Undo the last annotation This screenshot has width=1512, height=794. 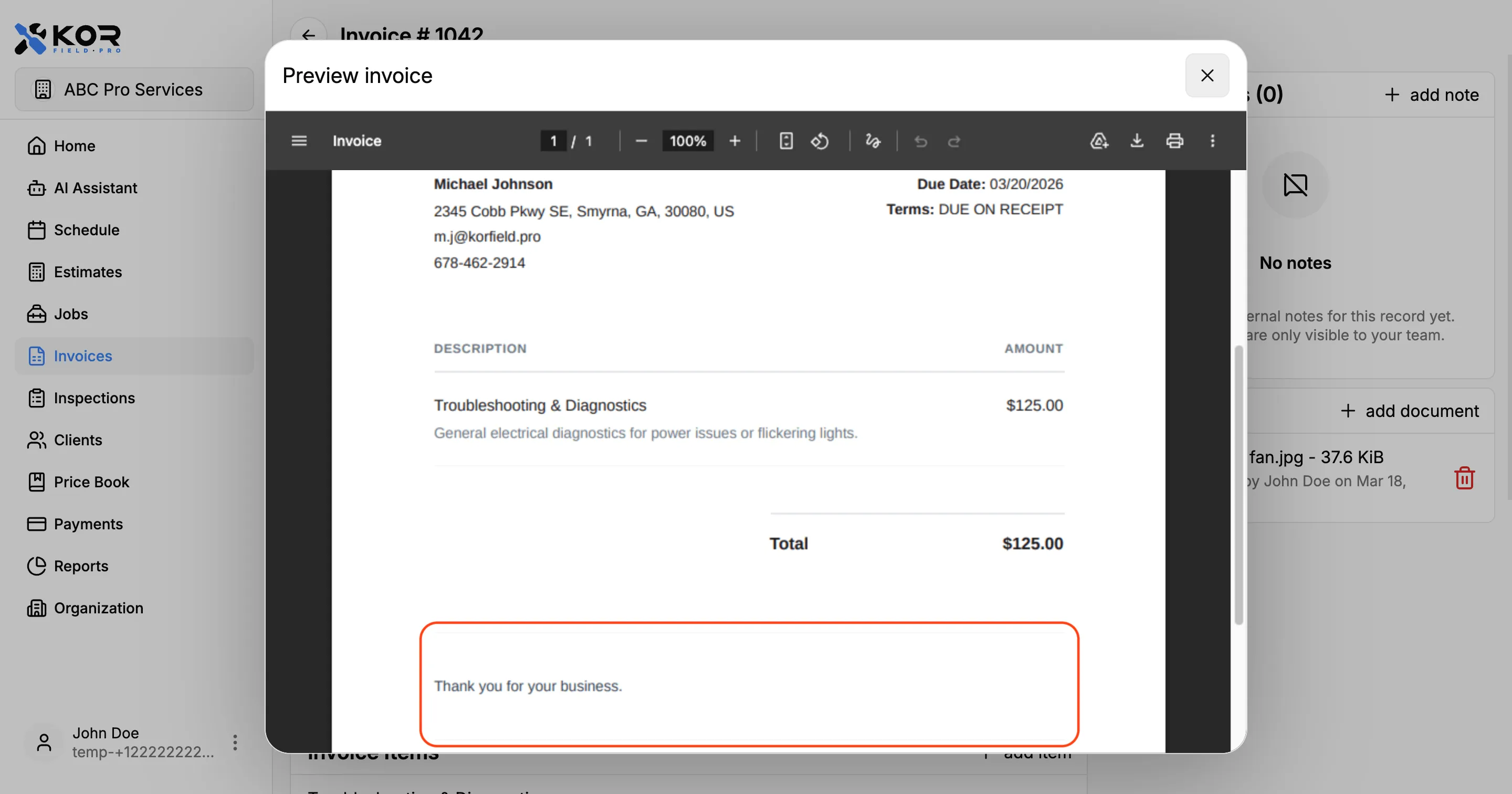[920, 141]
